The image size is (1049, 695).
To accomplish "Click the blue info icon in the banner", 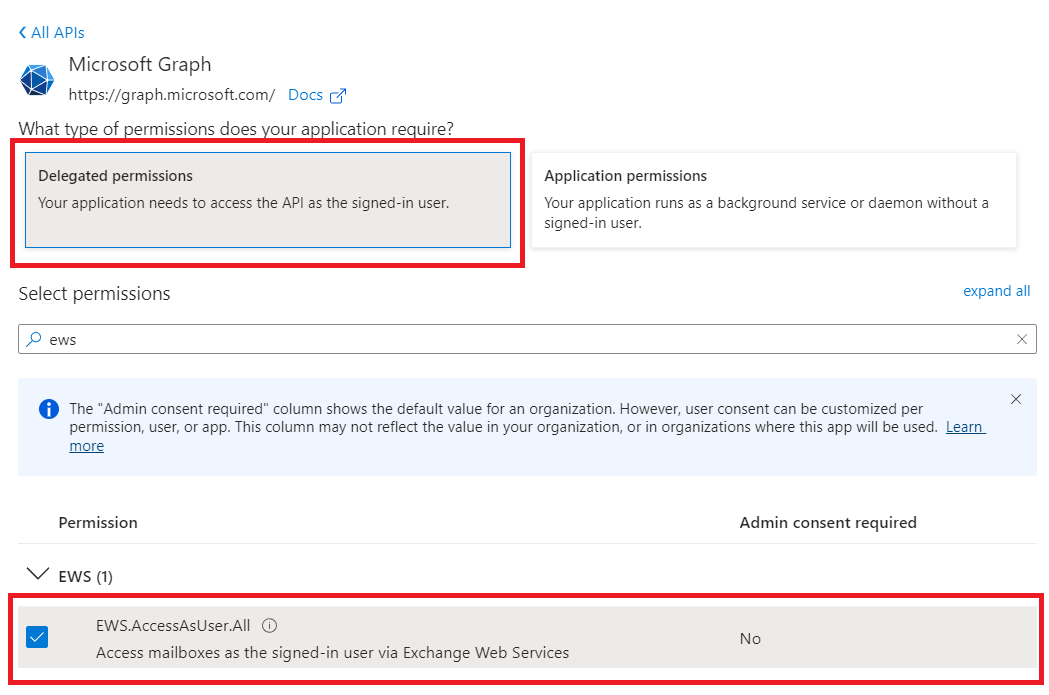I will pyautogui.click(x=49, y=409).
